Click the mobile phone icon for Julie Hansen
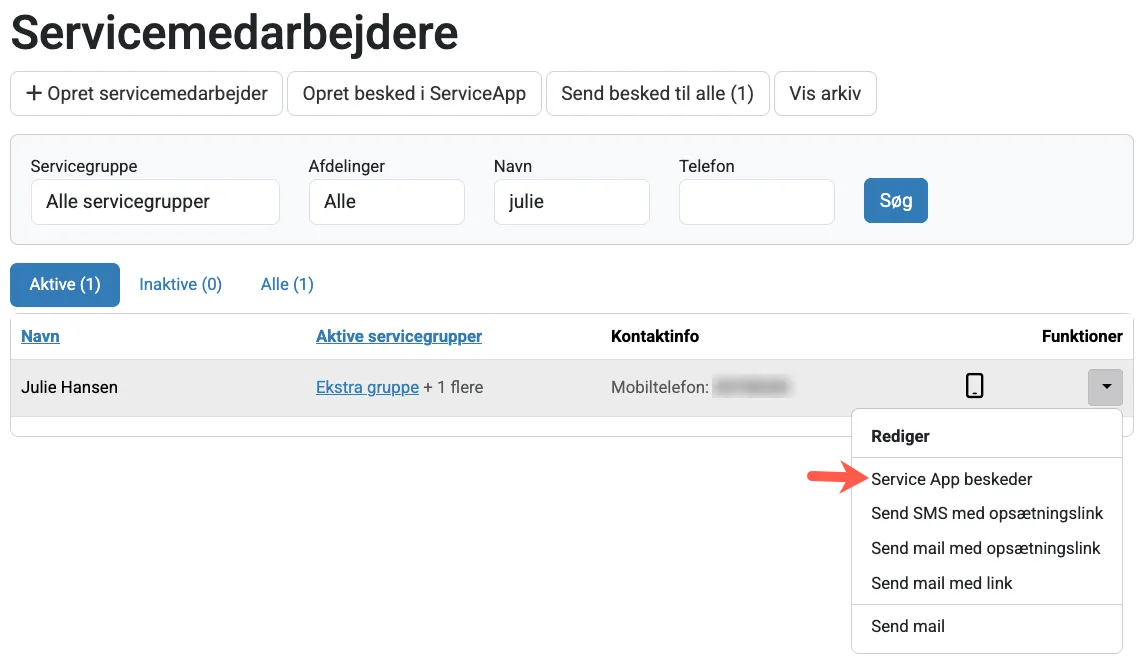Viewport: 1143px width, 669px height. (974, 386)
